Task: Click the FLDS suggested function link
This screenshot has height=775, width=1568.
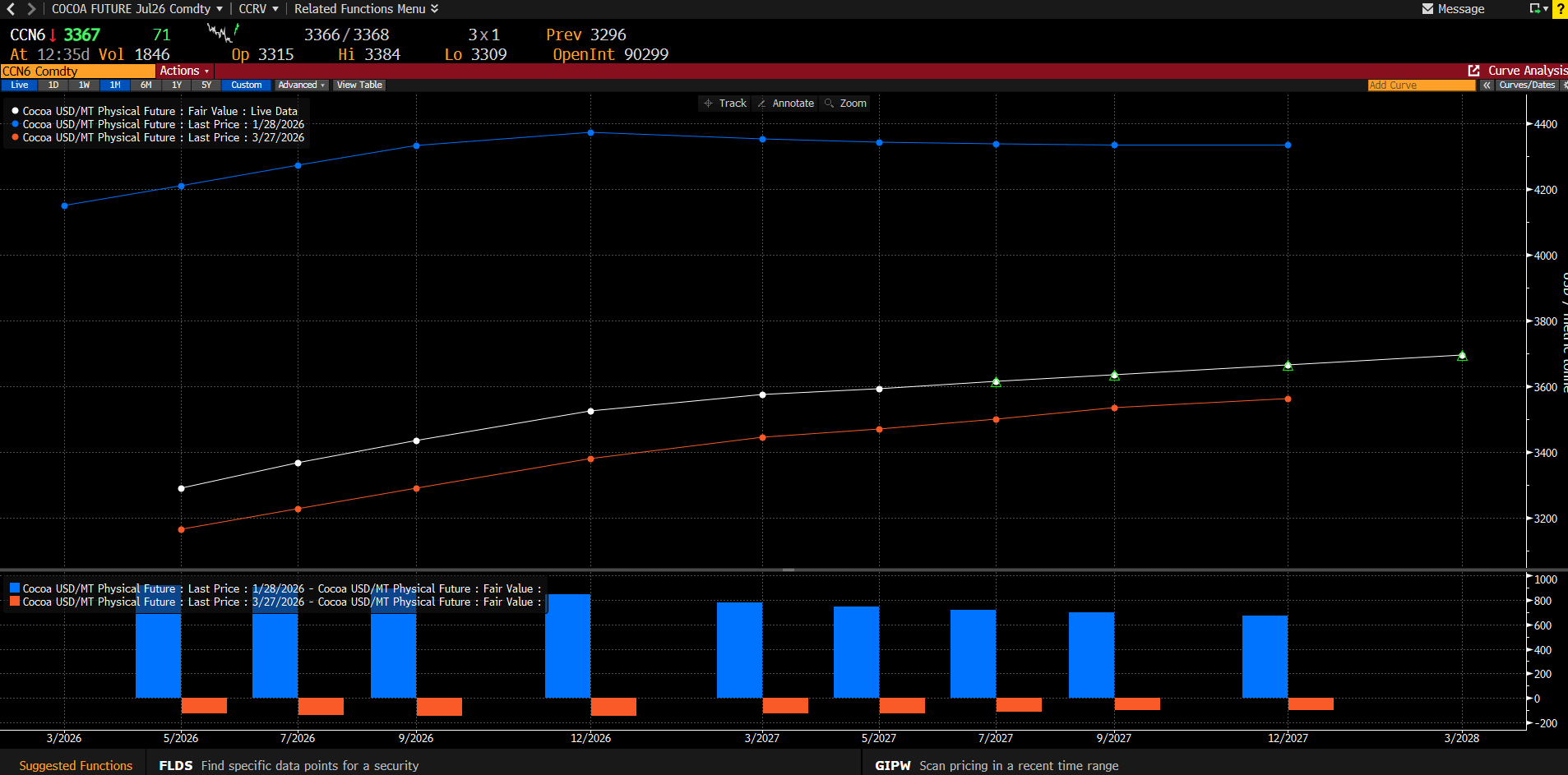Action: (x=175, y=766)
